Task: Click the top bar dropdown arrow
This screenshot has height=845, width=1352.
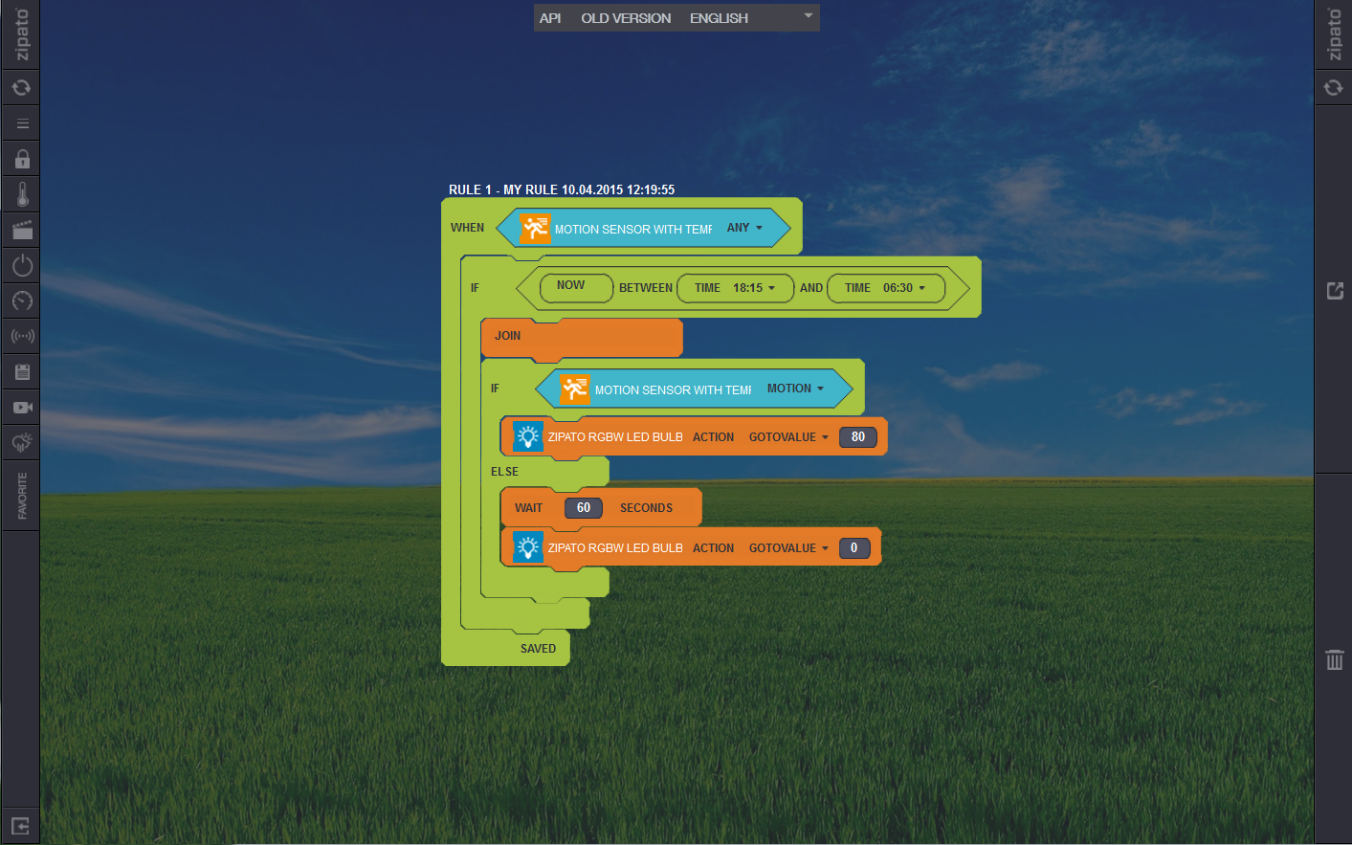Action: point(808,17)
